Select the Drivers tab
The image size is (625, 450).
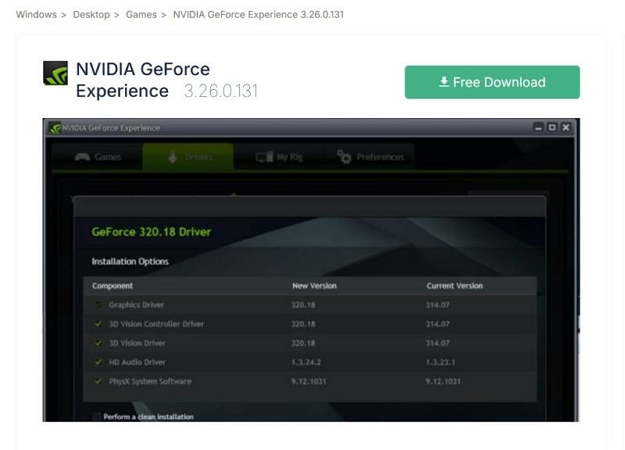tap(188, 157)
